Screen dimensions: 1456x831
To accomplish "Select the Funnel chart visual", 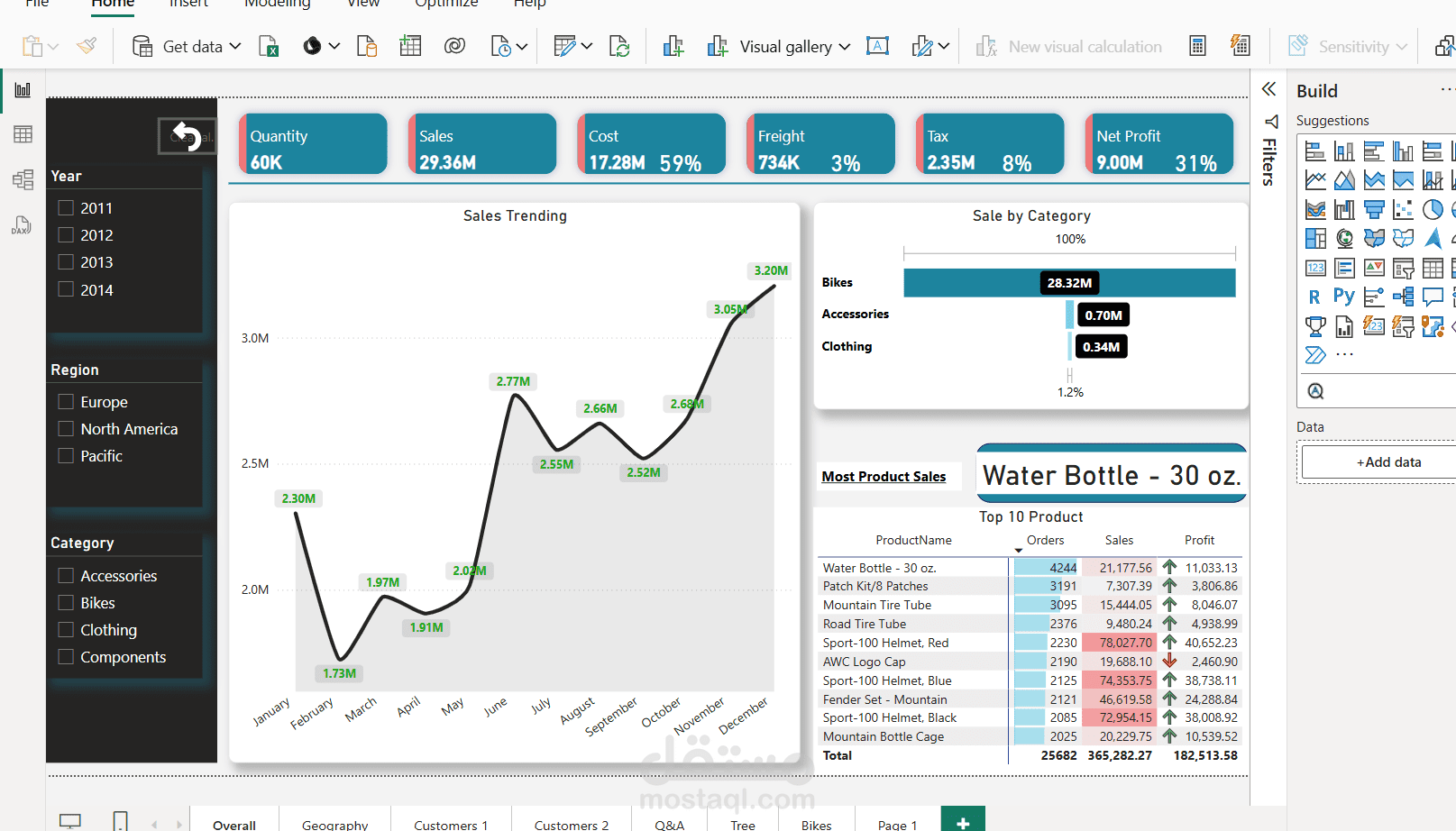I will coord(1374,210).
